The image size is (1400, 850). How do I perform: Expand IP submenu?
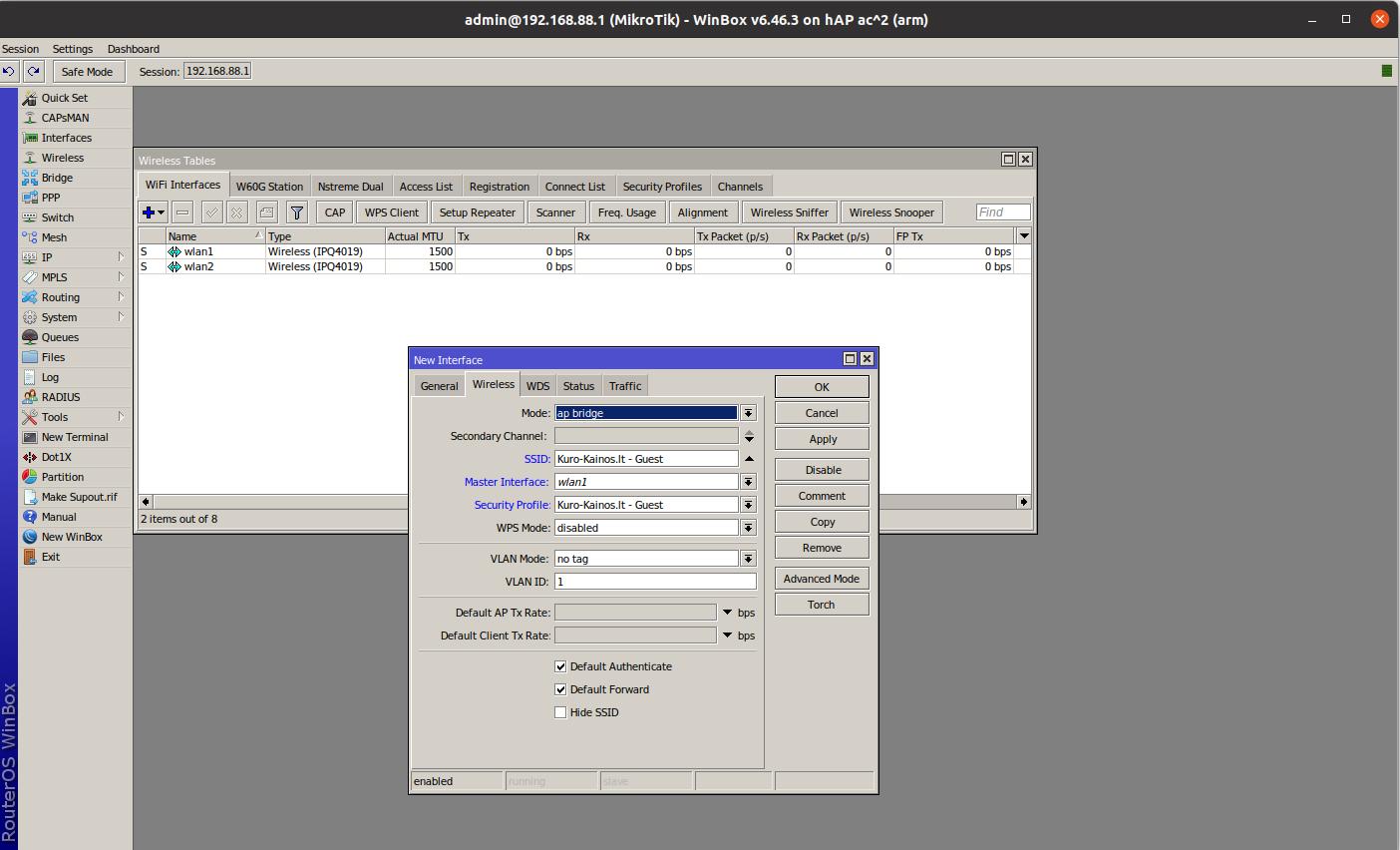pyautogui.click(x=121, y=257)
